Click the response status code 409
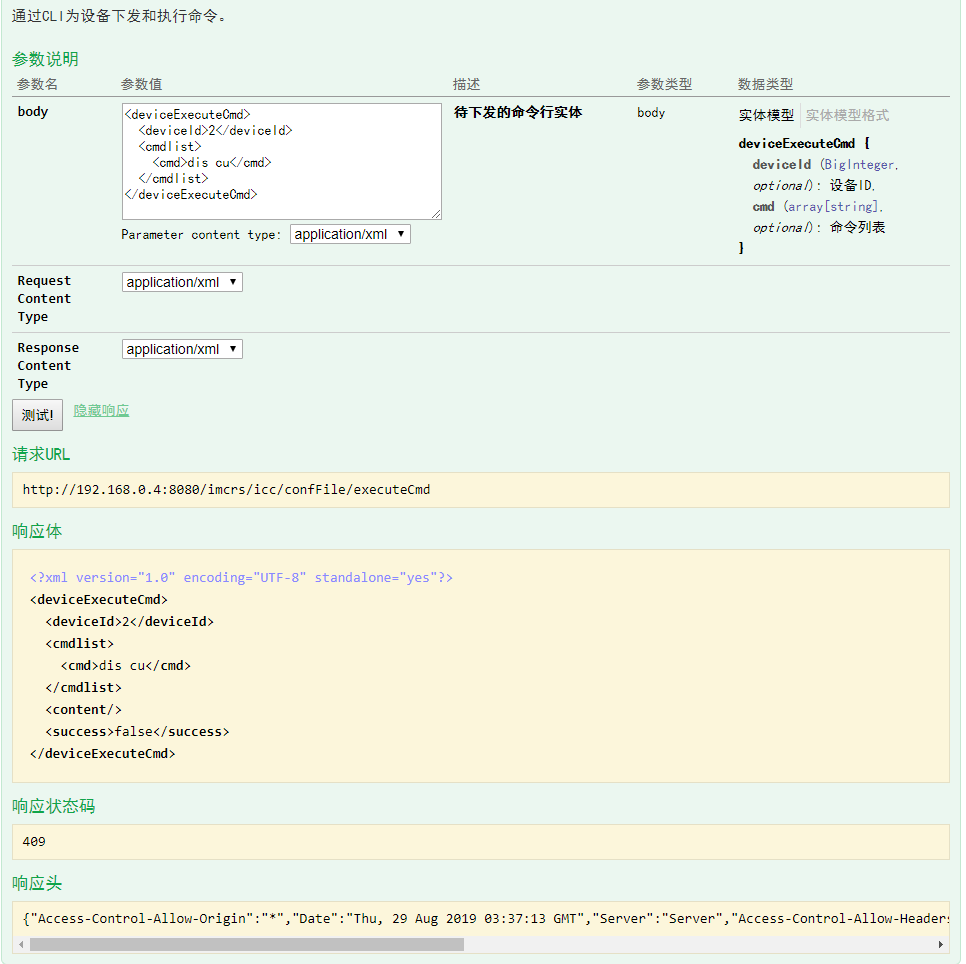The image size is (966, 964). [34, 841]
